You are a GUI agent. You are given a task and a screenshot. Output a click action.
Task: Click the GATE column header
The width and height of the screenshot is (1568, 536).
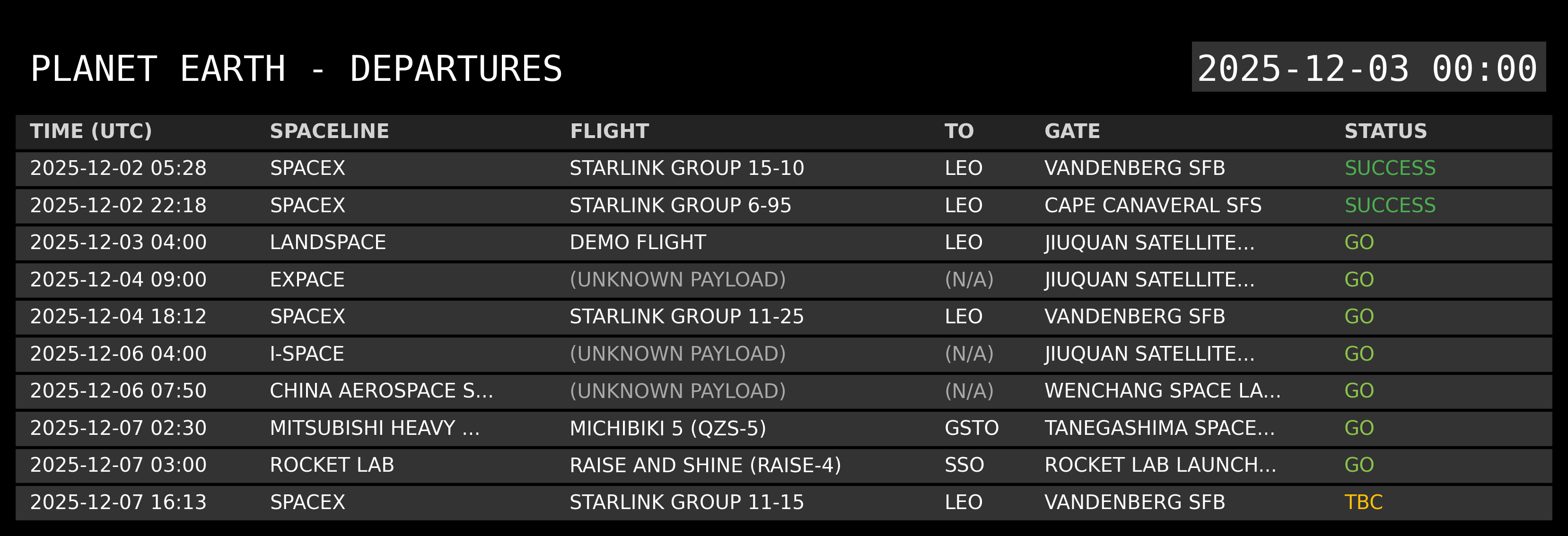click(x=1072, y=131)
